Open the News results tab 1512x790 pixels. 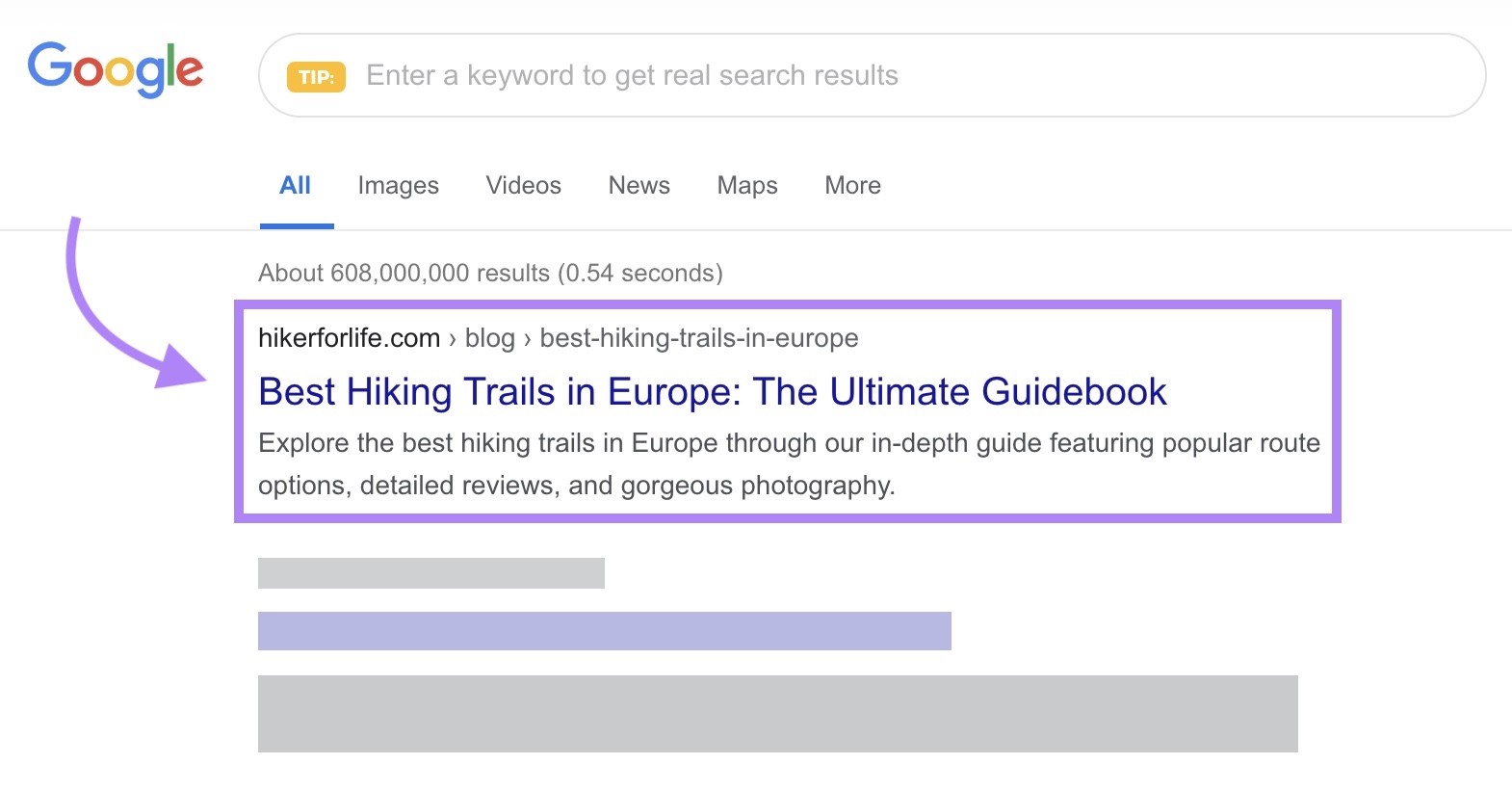(639, 185)
